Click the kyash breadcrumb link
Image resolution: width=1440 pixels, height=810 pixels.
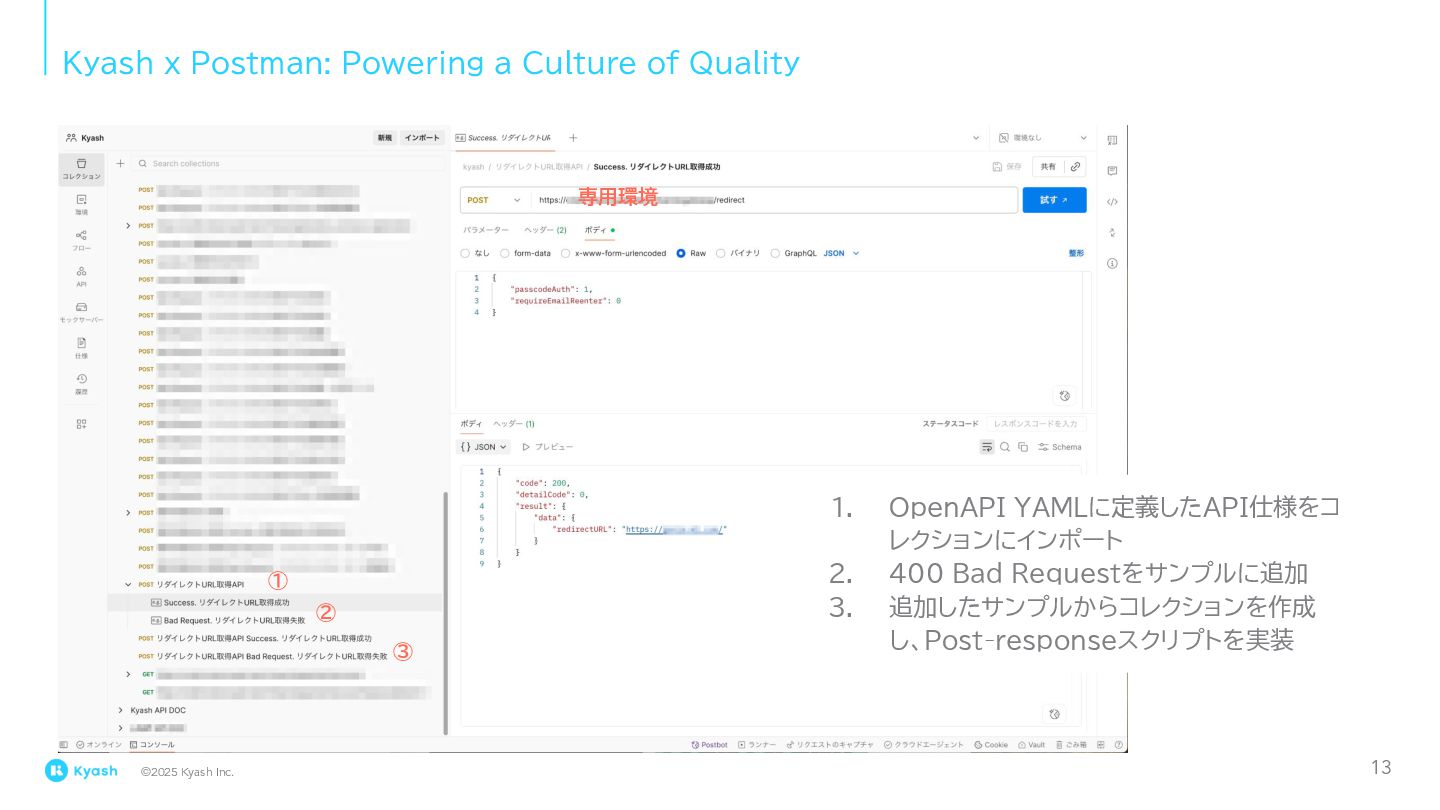click(473, 167)
